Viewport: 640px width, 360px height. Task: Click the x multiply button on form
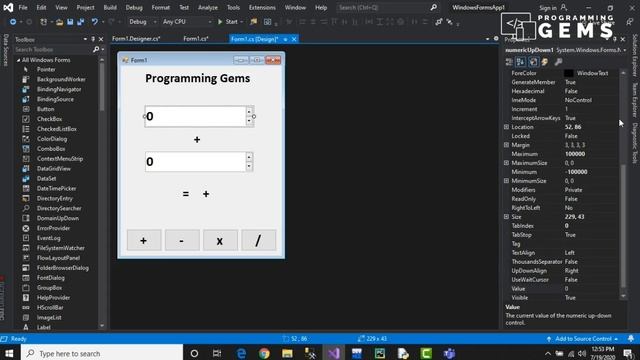coord(220,240)
